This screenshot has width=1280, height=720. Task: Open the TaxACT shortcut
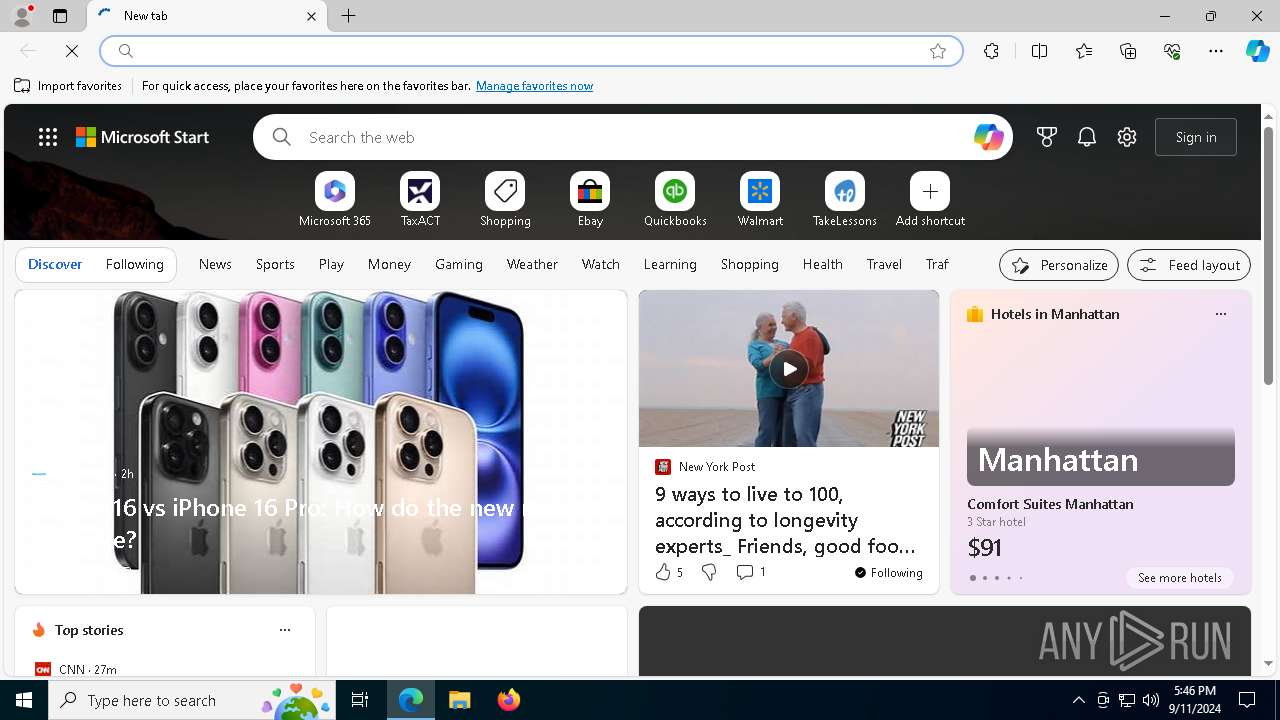point(420,200)
